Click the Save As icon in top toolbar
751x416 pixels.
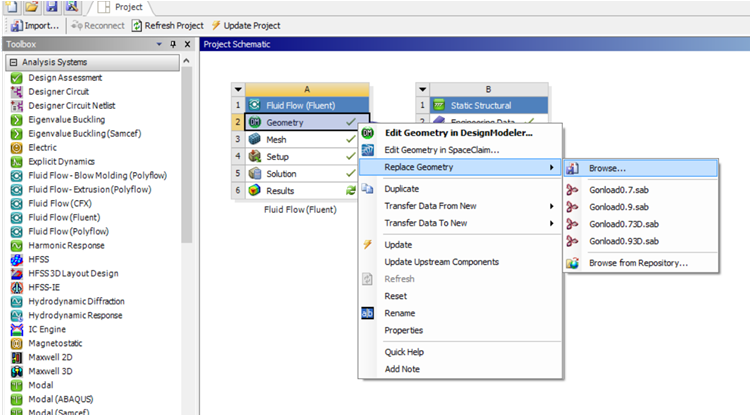click(71, 6)
